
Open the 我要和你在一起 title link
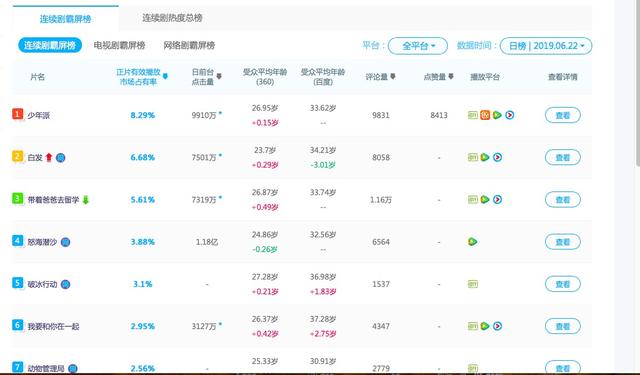(x=53, y=326)
